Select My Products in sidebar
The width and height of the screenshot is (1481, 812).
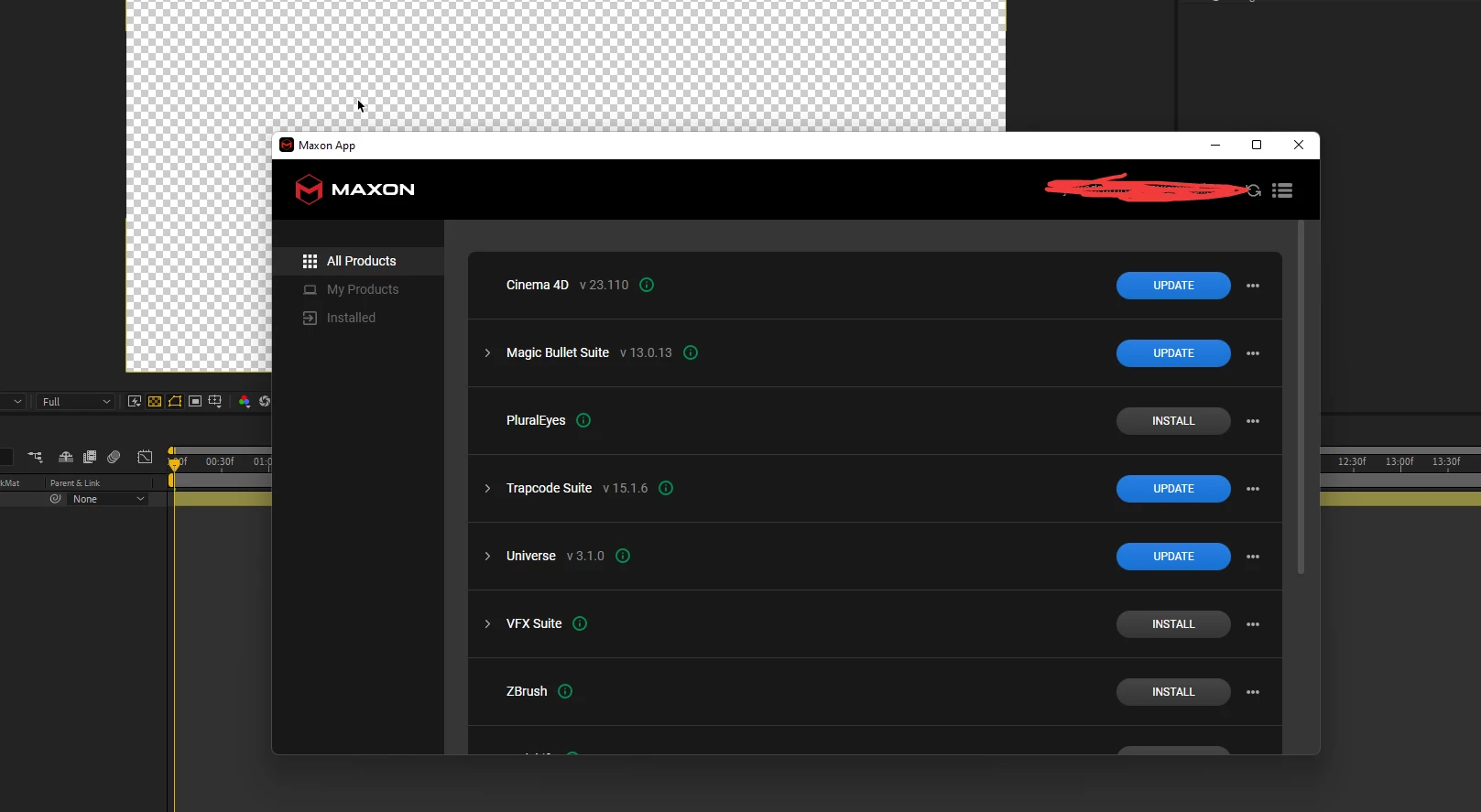pos(358,289)
